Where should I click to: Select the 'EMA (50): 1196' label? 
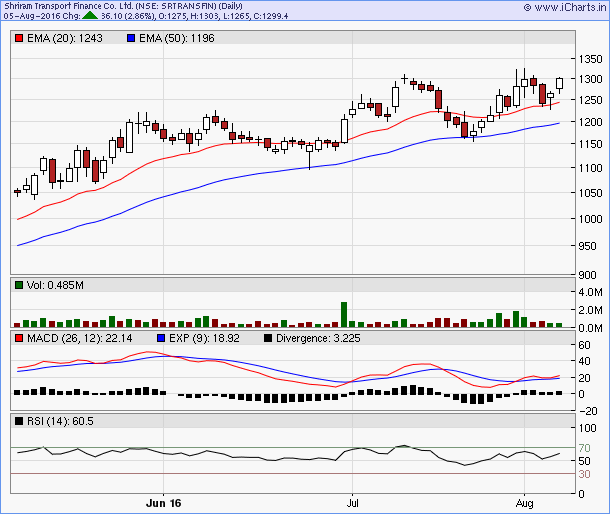[x=177, y=38]
